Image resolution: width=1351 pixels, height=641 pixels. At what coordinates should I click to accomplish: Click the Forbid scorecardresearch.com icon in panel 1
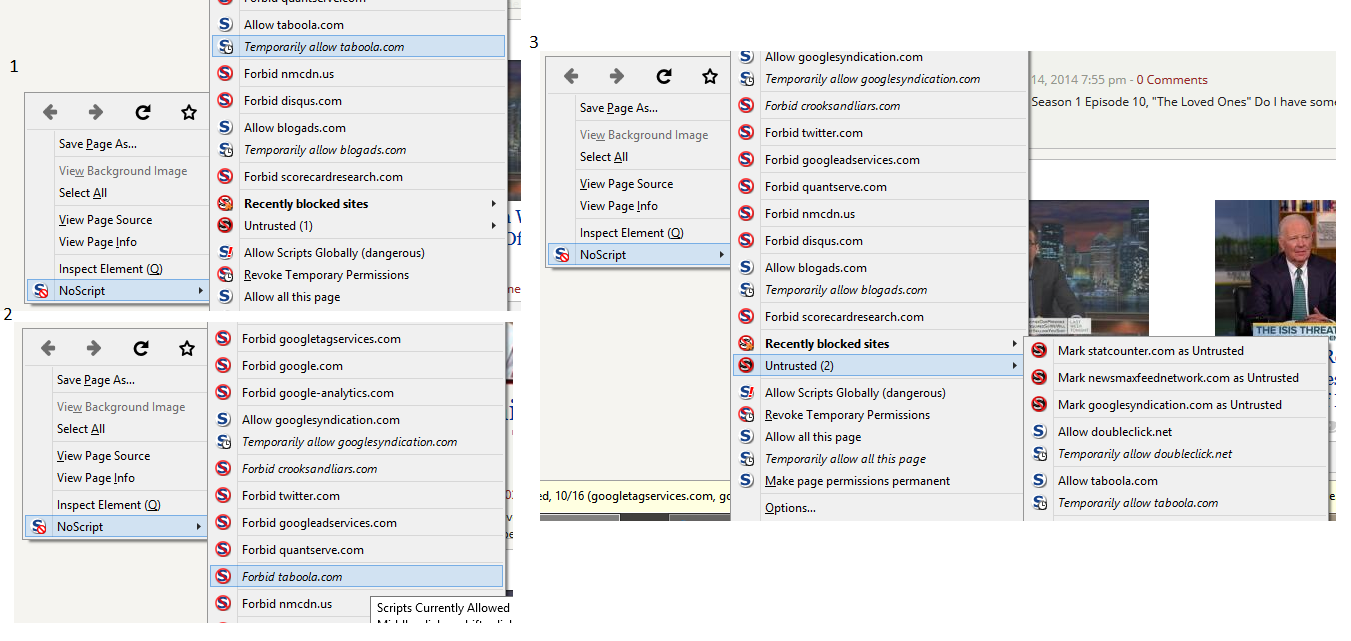(225, 177)
